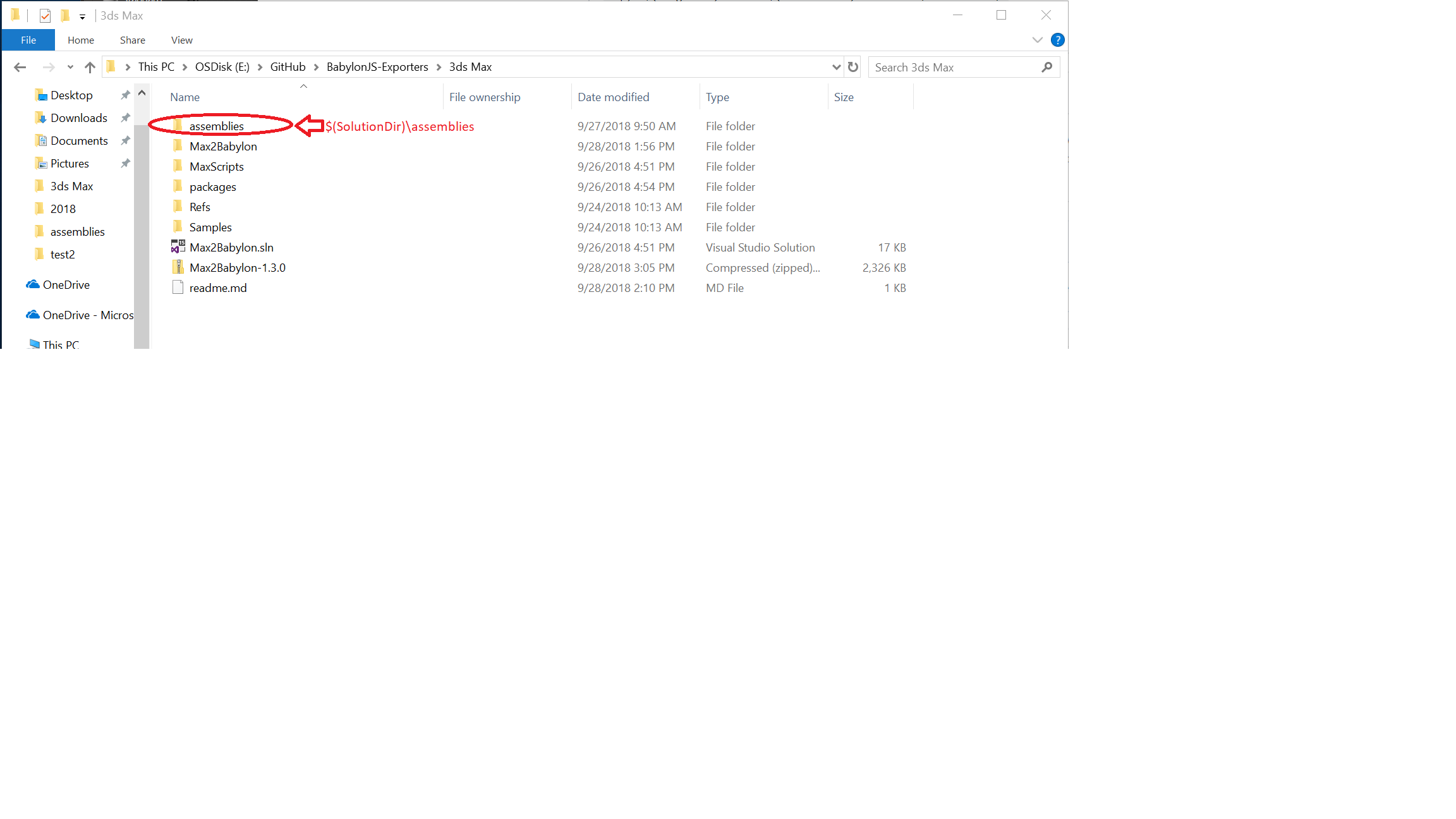Click the Properties checkmark icon in title bar
This screenshot has height=819, width=1456.
[x=45, y=16]
